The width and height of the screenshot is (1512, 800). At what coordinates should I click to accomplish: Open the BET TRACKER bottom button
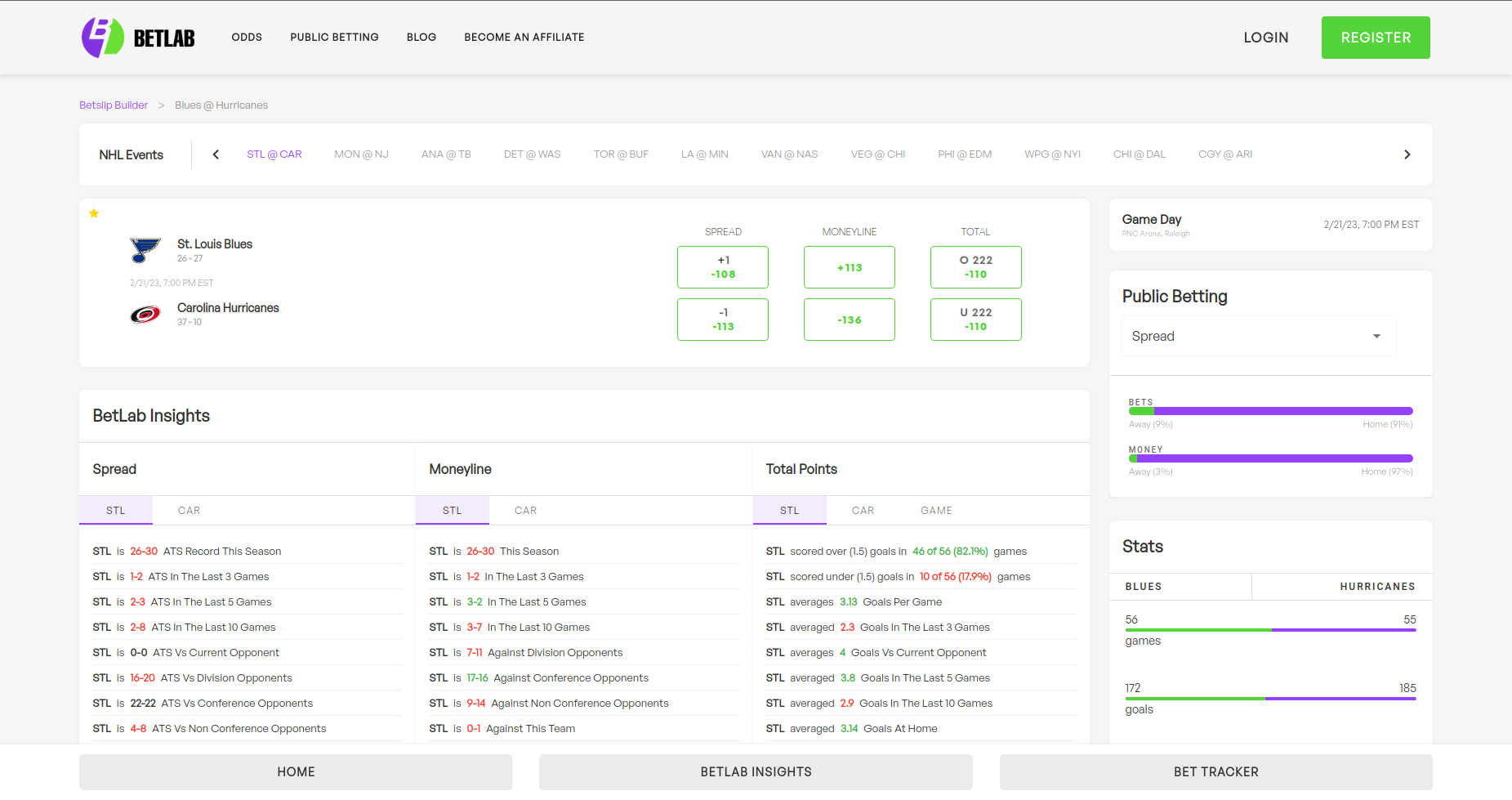pyautogui.click(x=1216, y=772)
